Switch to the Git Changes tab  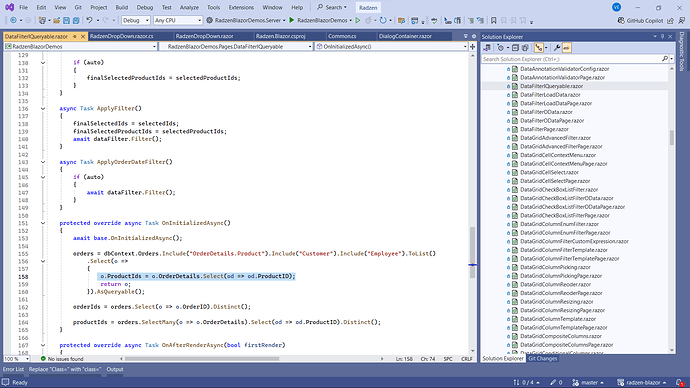click(x=543, y=359)
